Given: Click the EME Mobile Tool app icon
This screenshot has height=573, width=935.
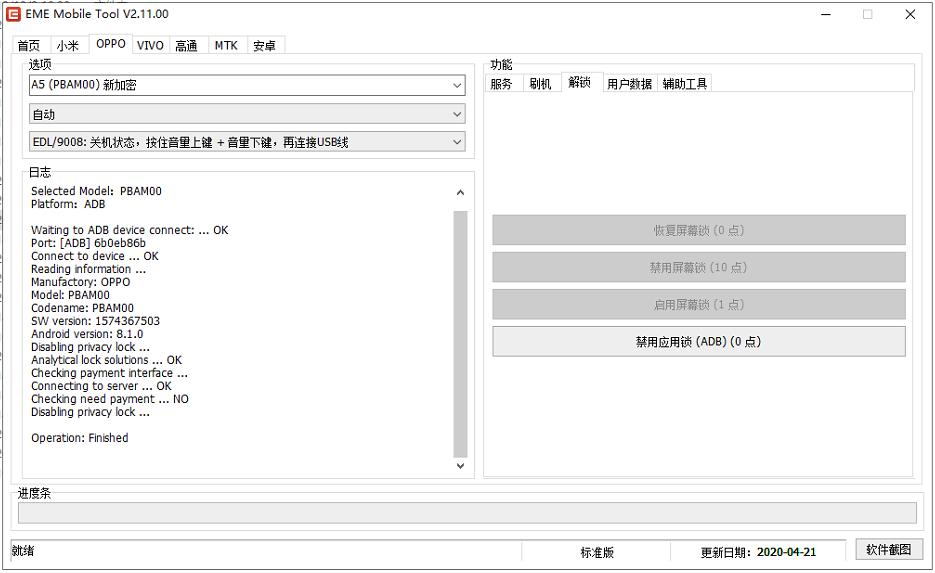Looking at the screenshot, I should click(13, 14).
